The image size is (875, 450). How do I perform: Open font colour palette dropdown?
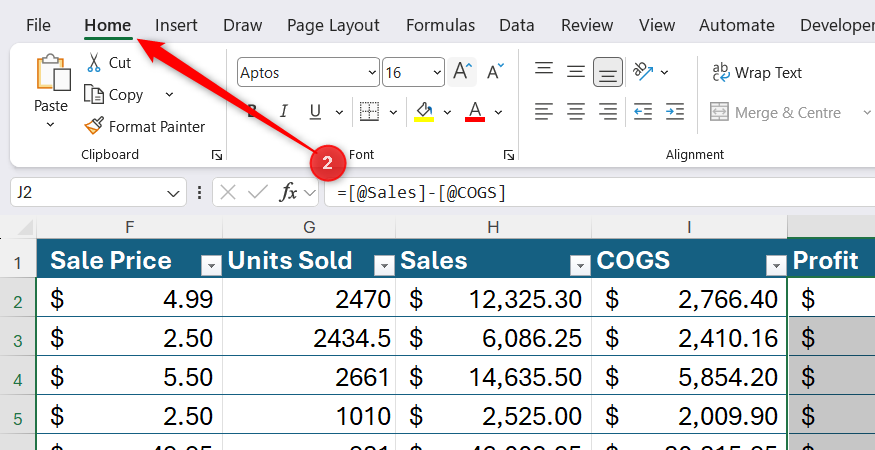[498, 113]
